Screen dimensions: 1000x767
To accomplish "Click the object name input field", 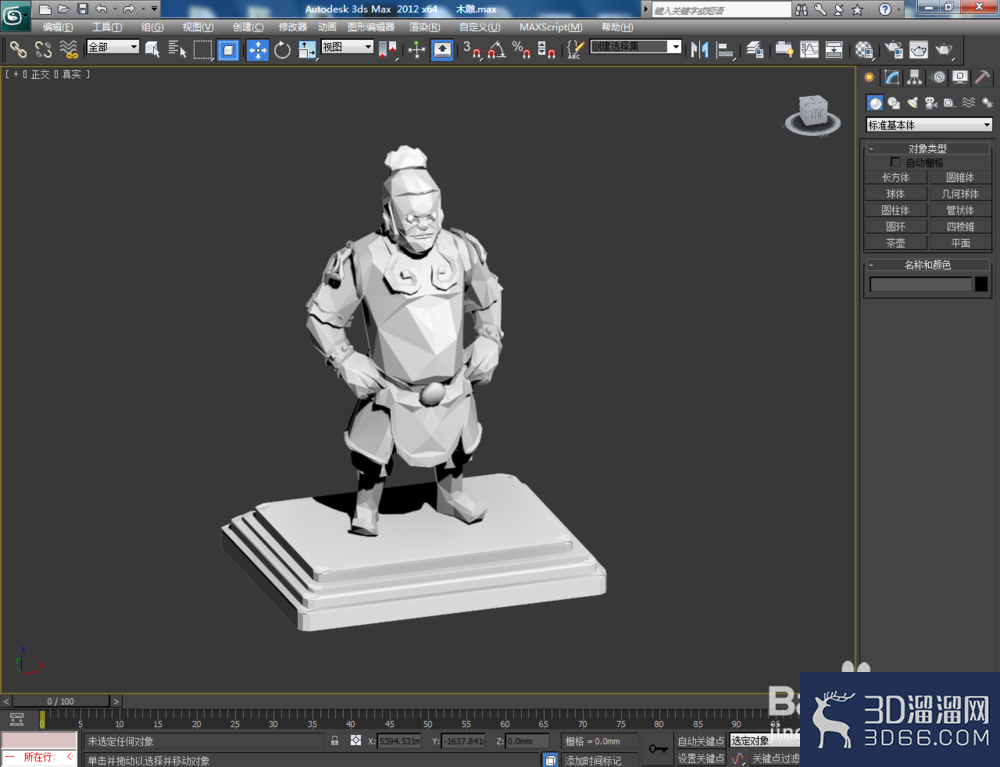I will click(920, 284).
